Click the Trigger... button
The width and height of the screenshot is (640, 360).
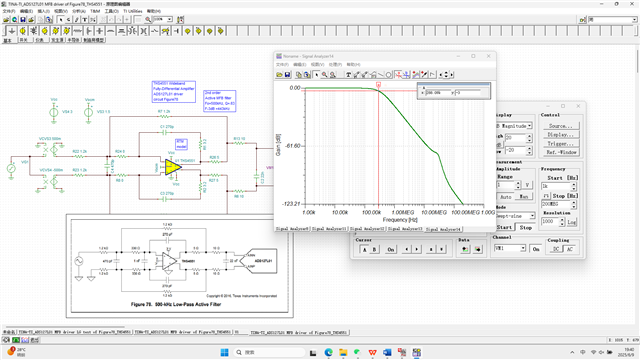561,144
